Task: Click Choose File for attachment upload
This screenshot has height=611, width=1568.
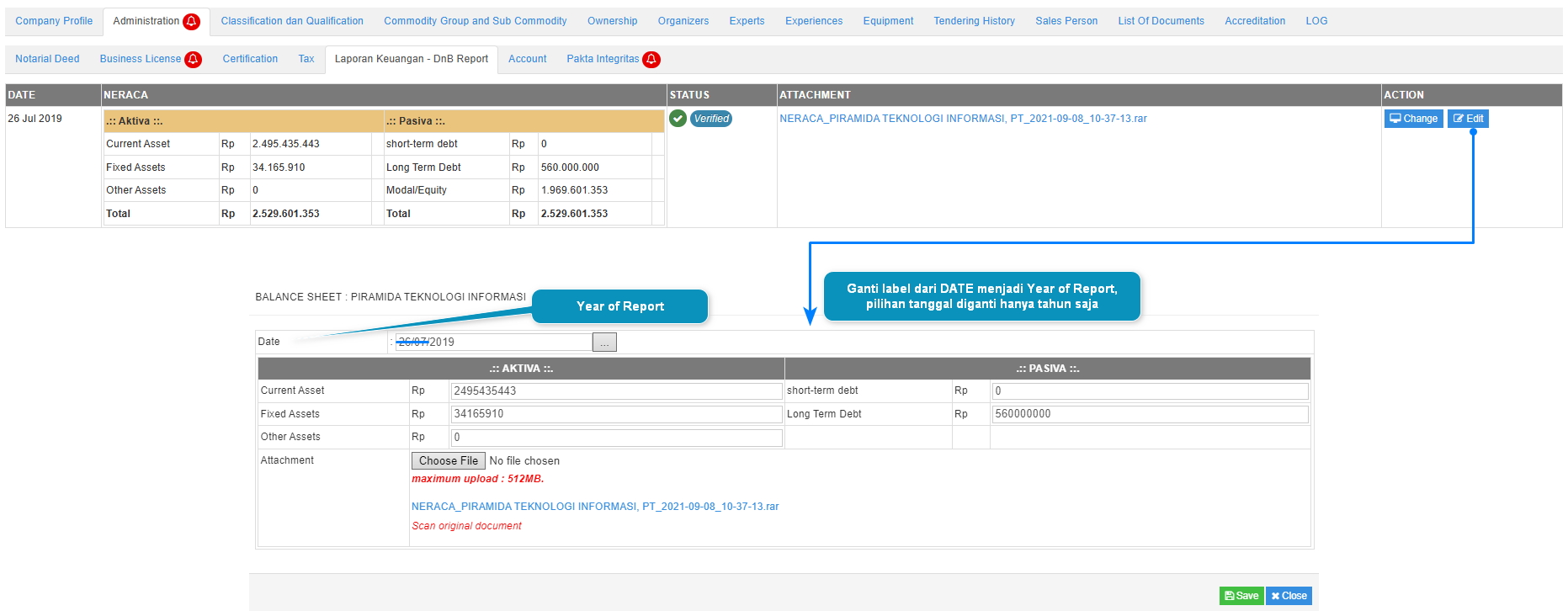Action: point(448,461)
